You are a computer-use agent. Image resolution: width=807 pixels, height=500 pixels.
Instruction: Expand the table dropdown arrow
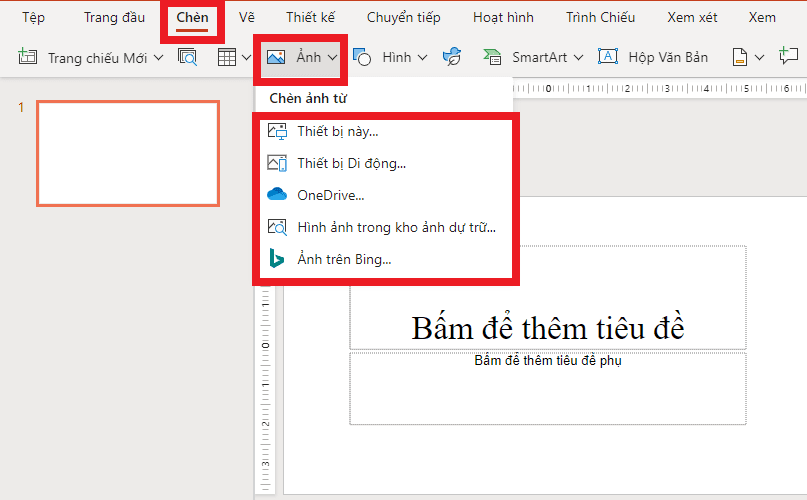(247, 57)
